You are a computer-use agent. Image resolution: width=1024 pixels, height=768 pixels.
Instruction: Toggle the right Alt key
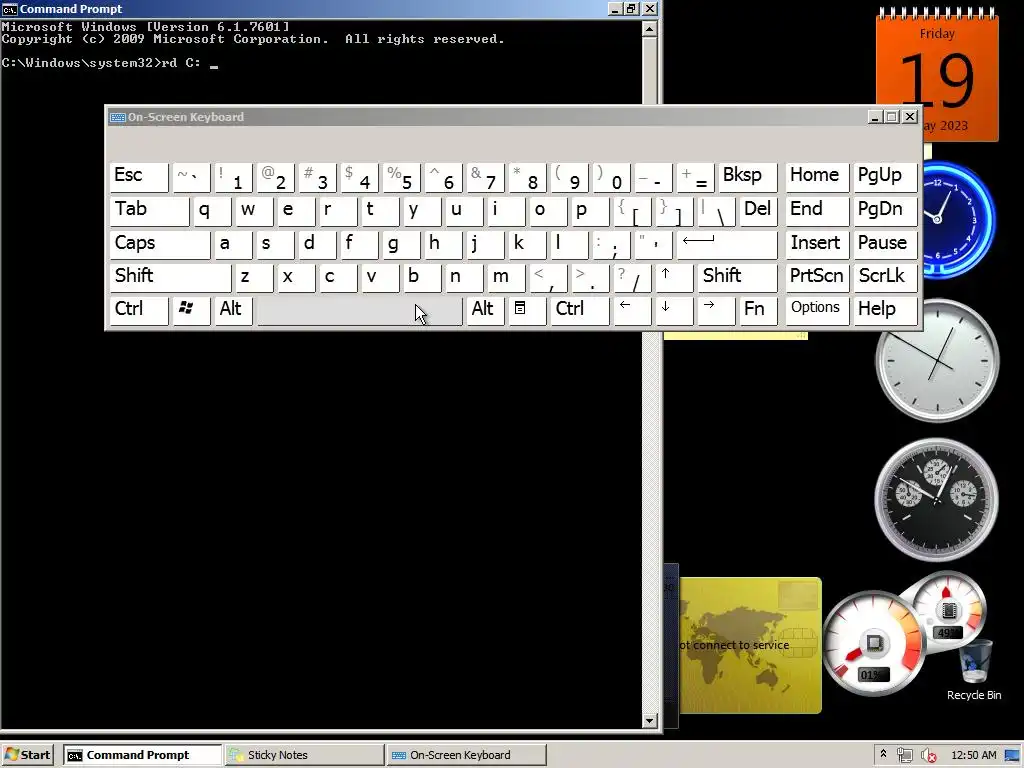[485, 310]
